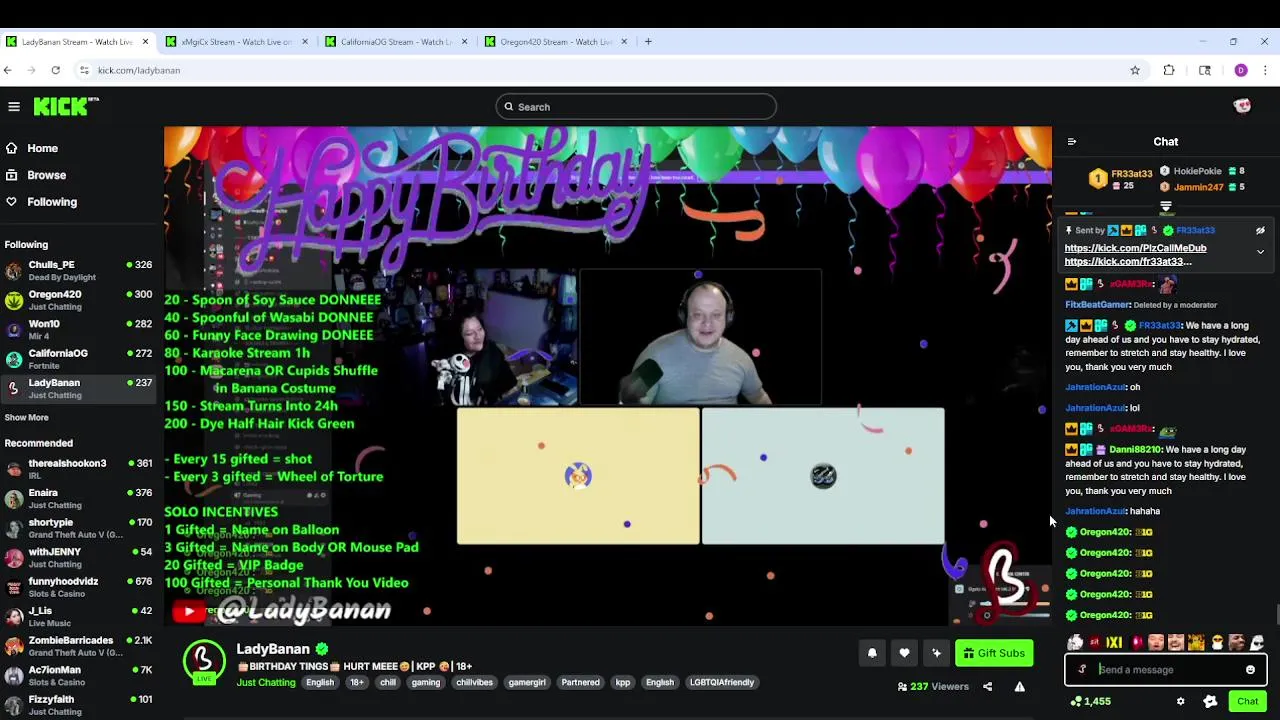
Task: Bookmark this page with star icon
Action: point(1135,70)
